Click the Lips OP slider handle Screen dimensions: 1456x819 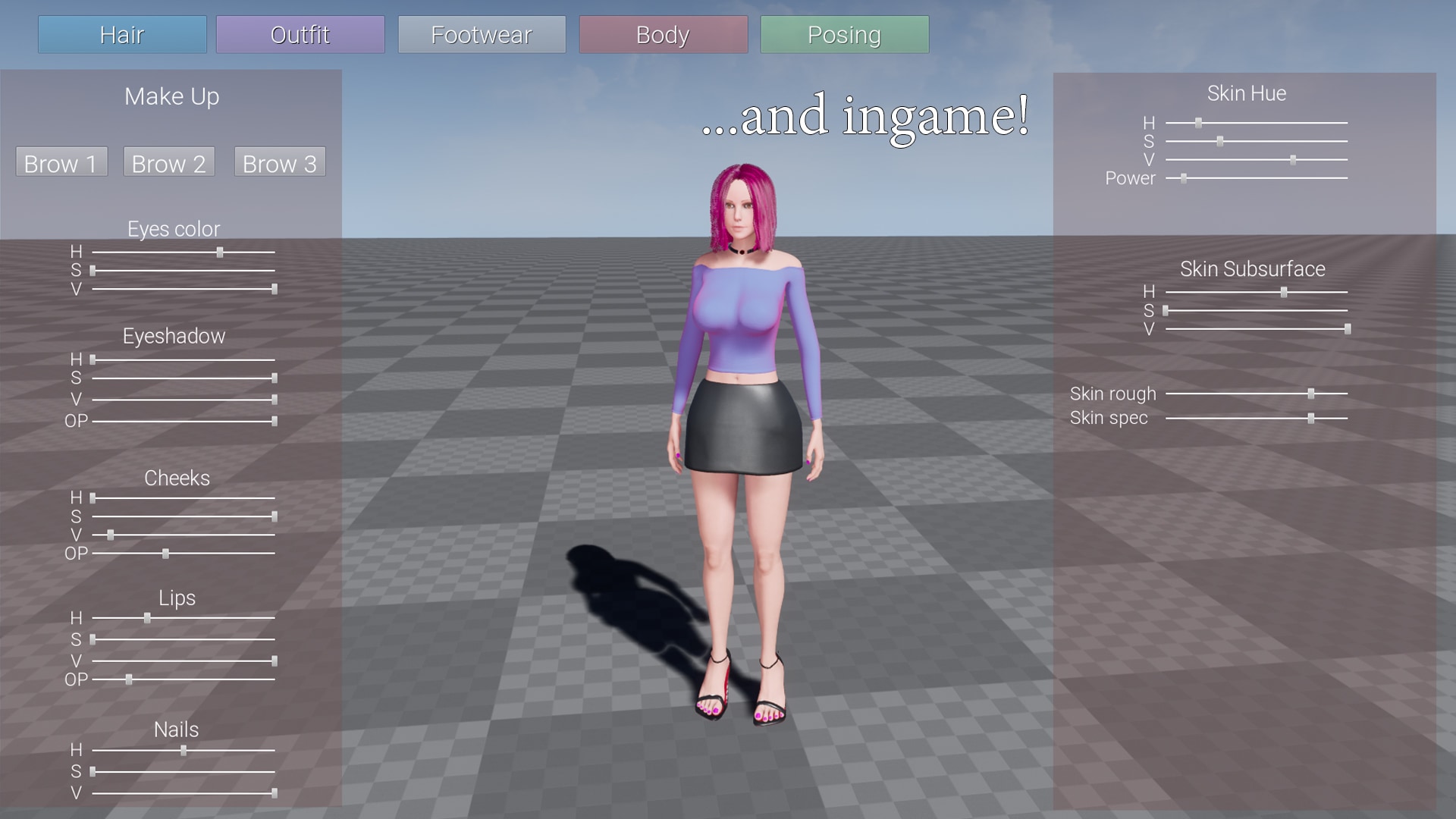coord(129,679)
